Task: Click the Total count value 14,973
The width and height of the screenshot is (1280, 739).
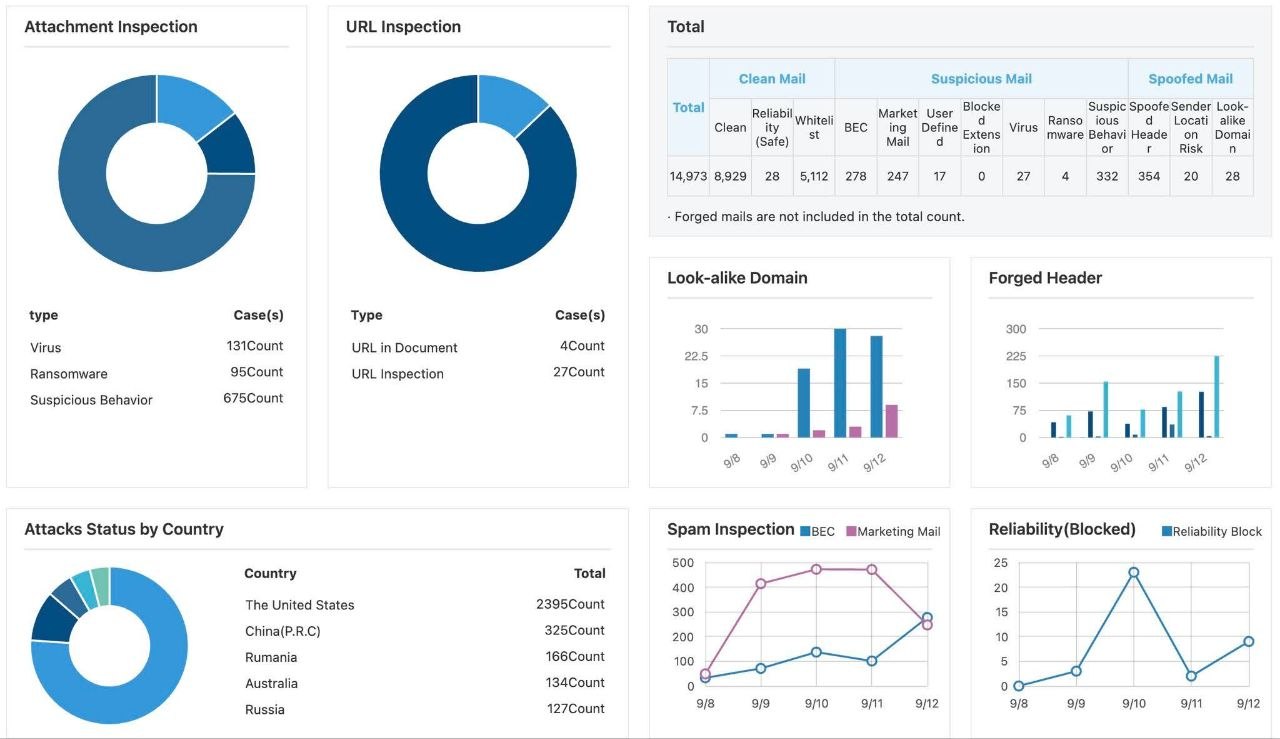Action: 688,176
